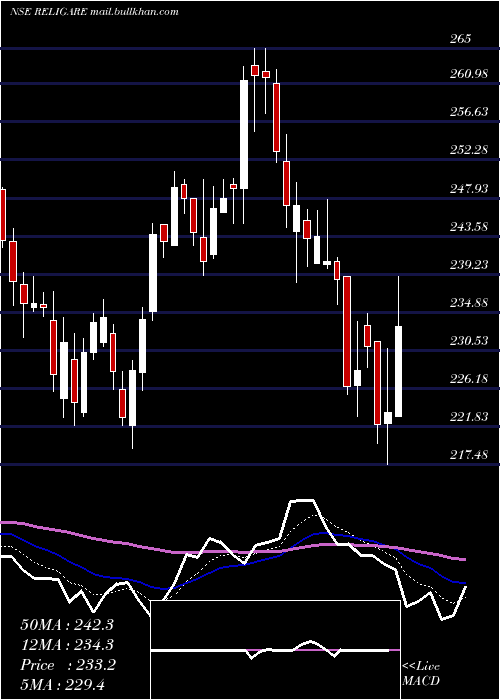Click the 226.18 price axis label

(x=469, y=379)
